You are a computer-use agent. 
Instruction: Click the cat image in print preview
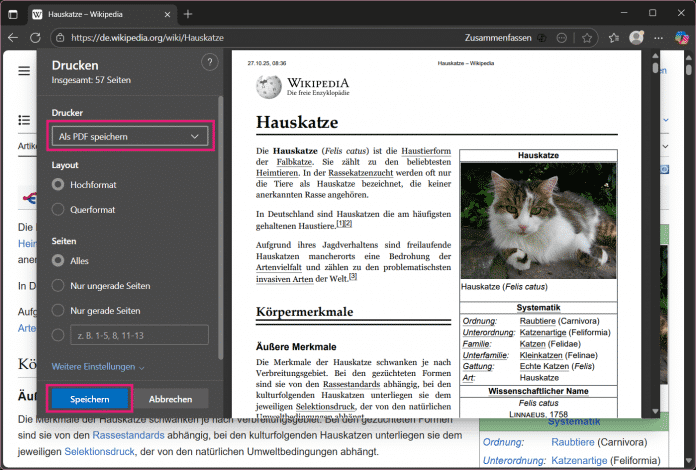coord(538,221)
